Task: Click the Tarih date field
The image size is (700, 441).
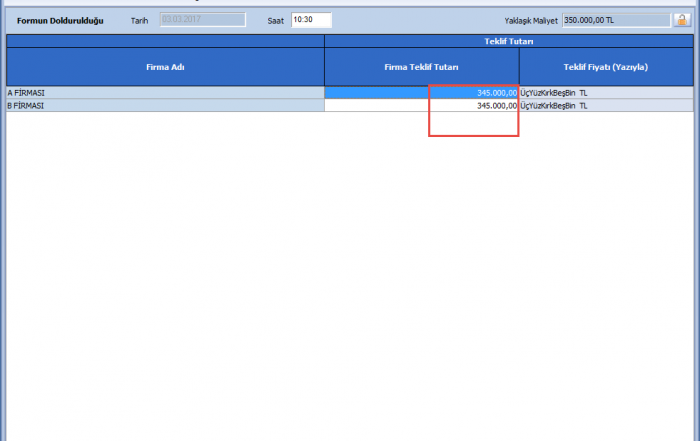Action: coord(202,20)
